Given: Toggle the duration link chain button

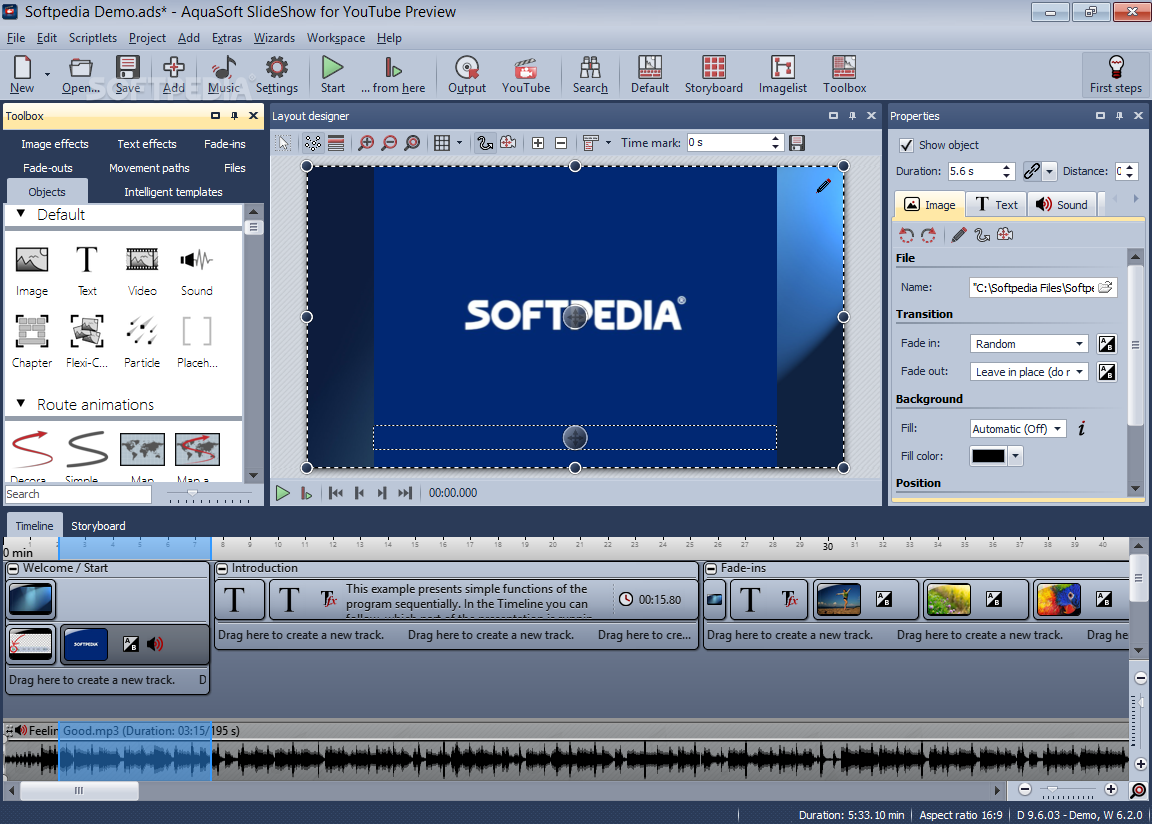Looking at the screenshot, I should (1032, 171).
